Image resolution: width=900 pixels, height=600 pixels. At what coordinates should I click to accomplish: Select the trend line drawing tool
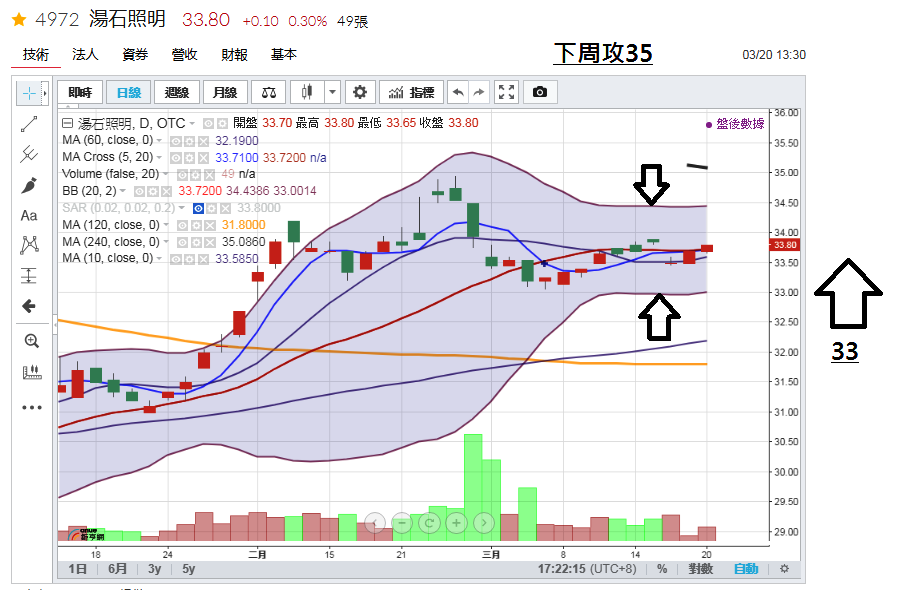pos(29,124)
